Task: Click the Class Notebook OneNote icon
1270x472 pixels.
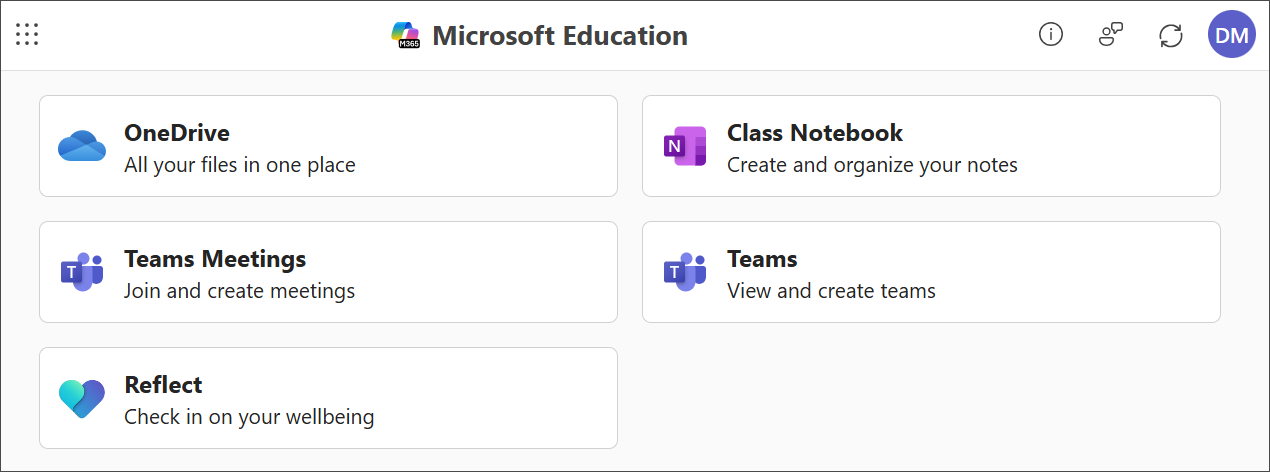Action: [685, 147]
